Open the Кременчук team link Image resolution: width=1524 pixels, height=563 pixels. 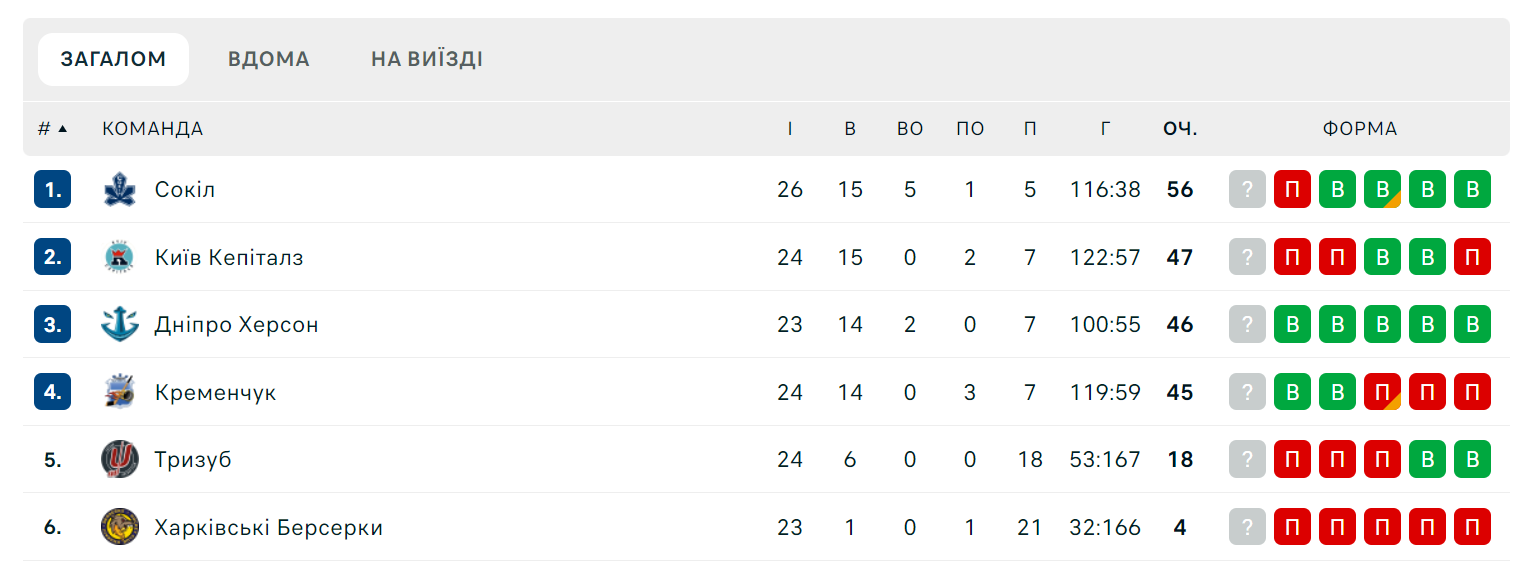click(x=215, y=392)
